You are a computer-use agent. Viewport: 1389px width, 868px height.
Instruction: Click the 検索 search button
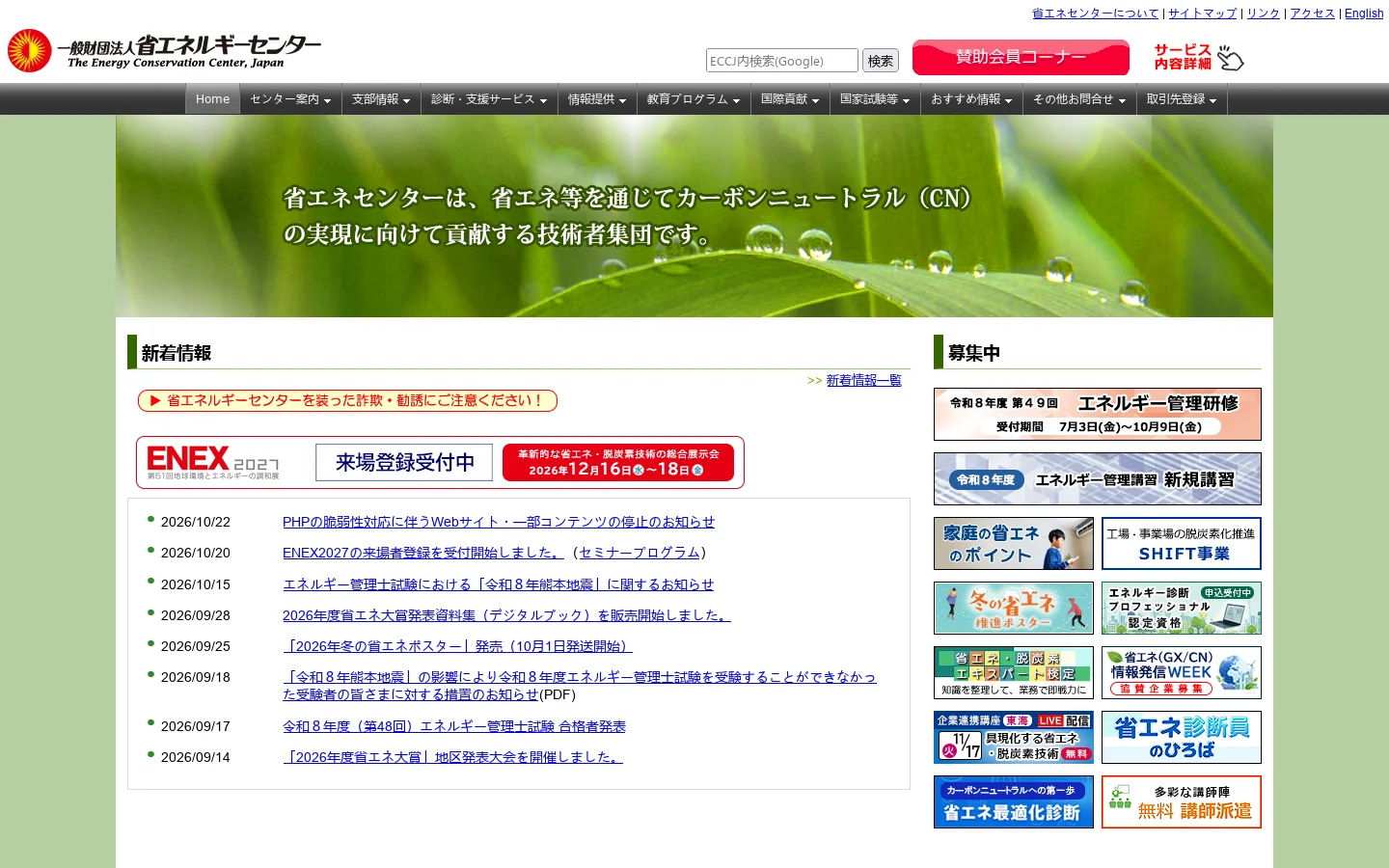881,61
